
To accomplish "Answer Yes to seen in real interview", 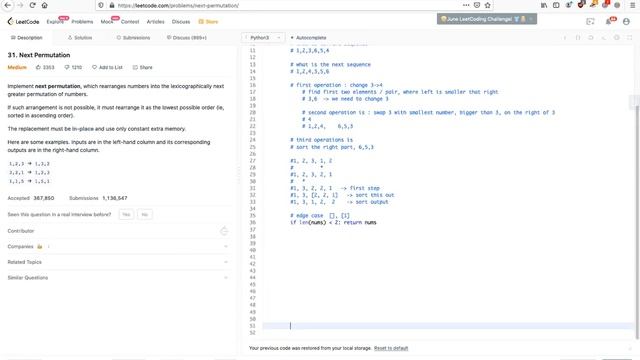I will 126,214.
